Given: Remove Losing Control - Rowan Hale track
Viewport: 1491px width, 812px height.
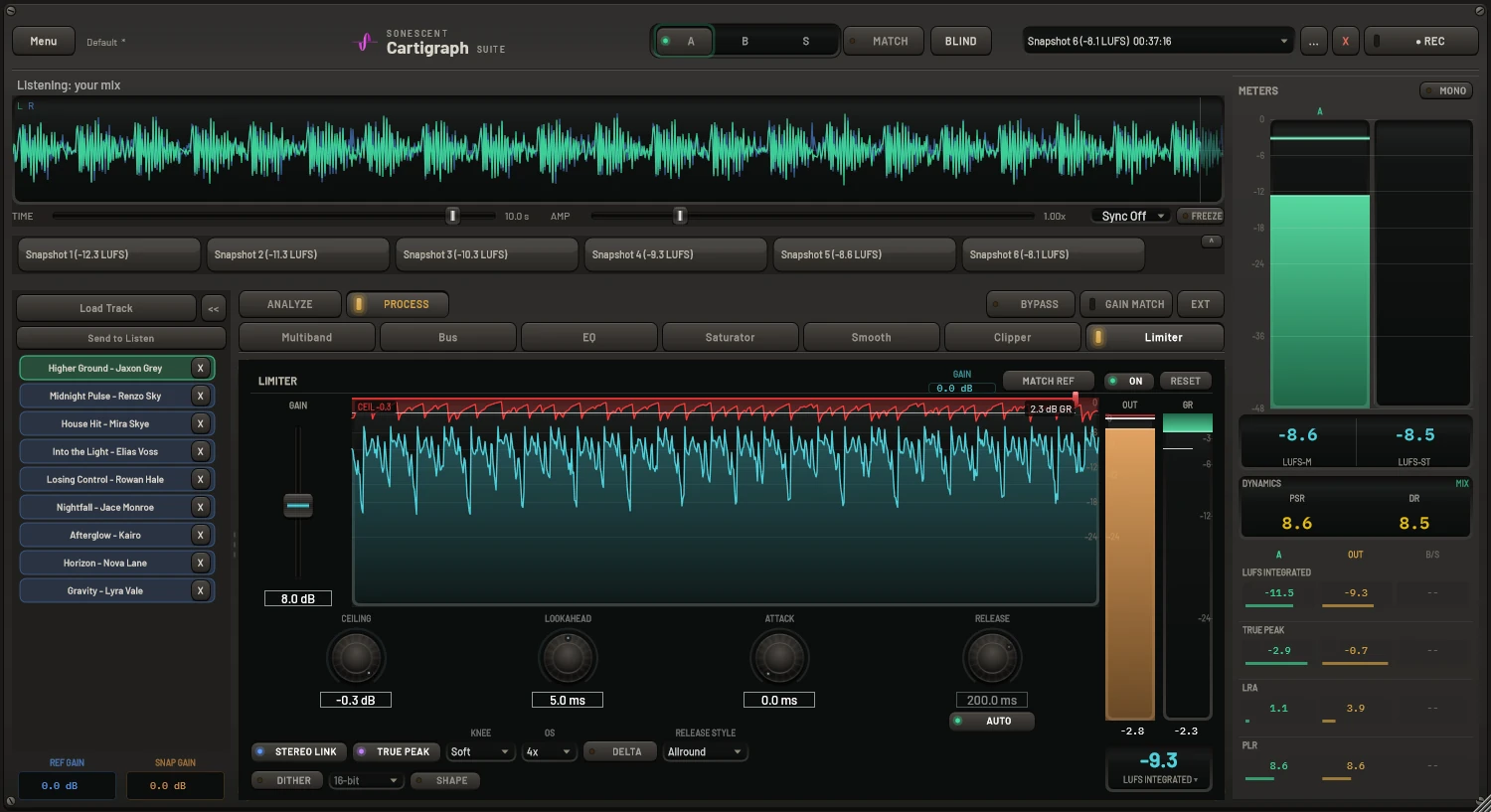Looking at the screenshot, I should [x=200, y=479].
